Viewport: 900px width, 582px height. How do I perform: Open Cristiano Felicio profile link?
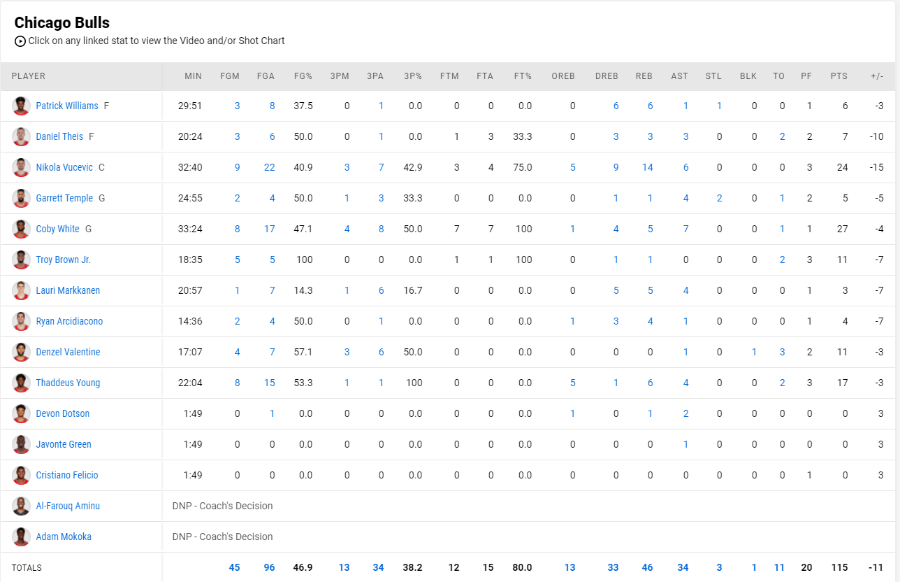(67, 475)
